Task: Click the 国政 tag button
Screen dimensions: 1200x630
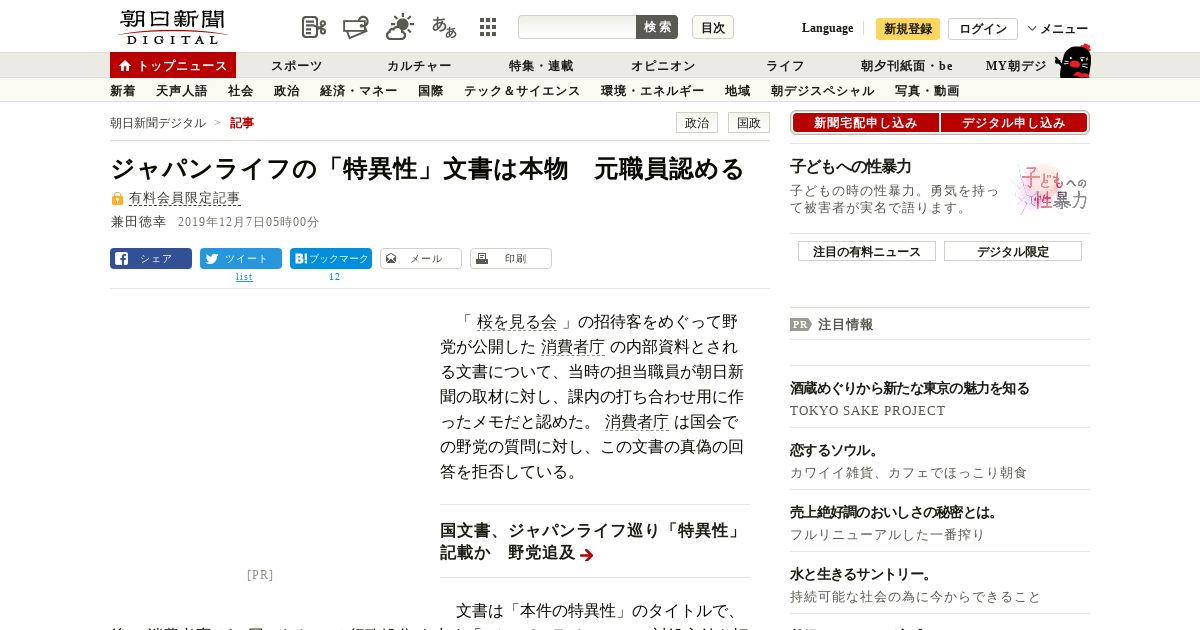Action: click(749, 123)
